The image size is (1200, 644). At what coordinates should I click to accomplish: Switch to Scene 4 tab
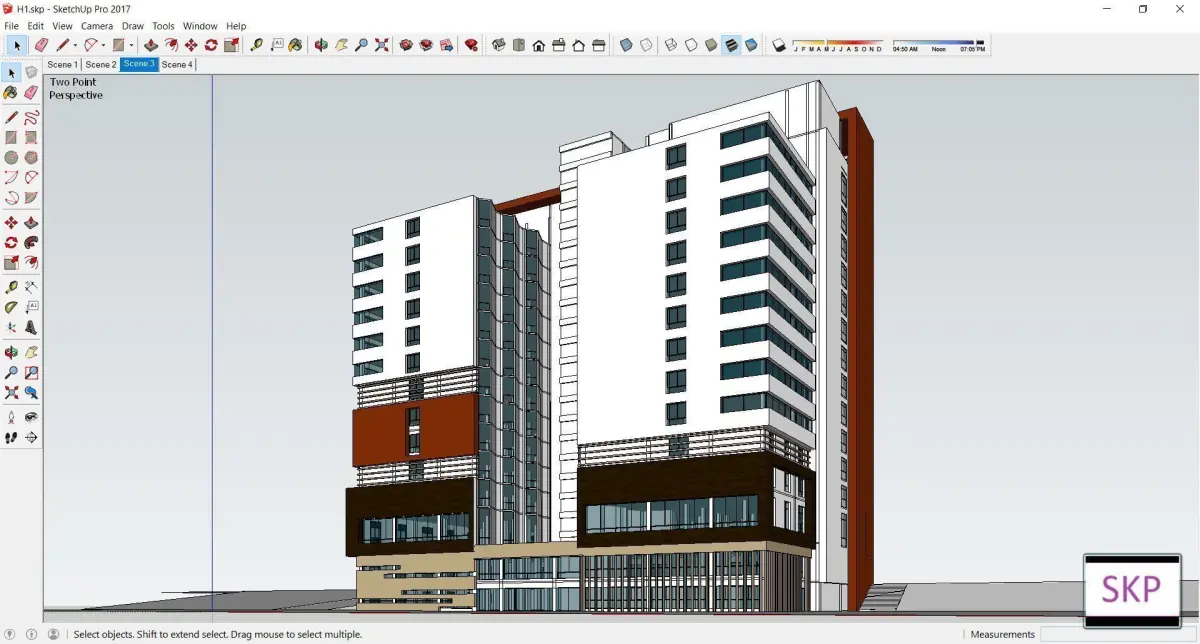click(x=177, y=64)
